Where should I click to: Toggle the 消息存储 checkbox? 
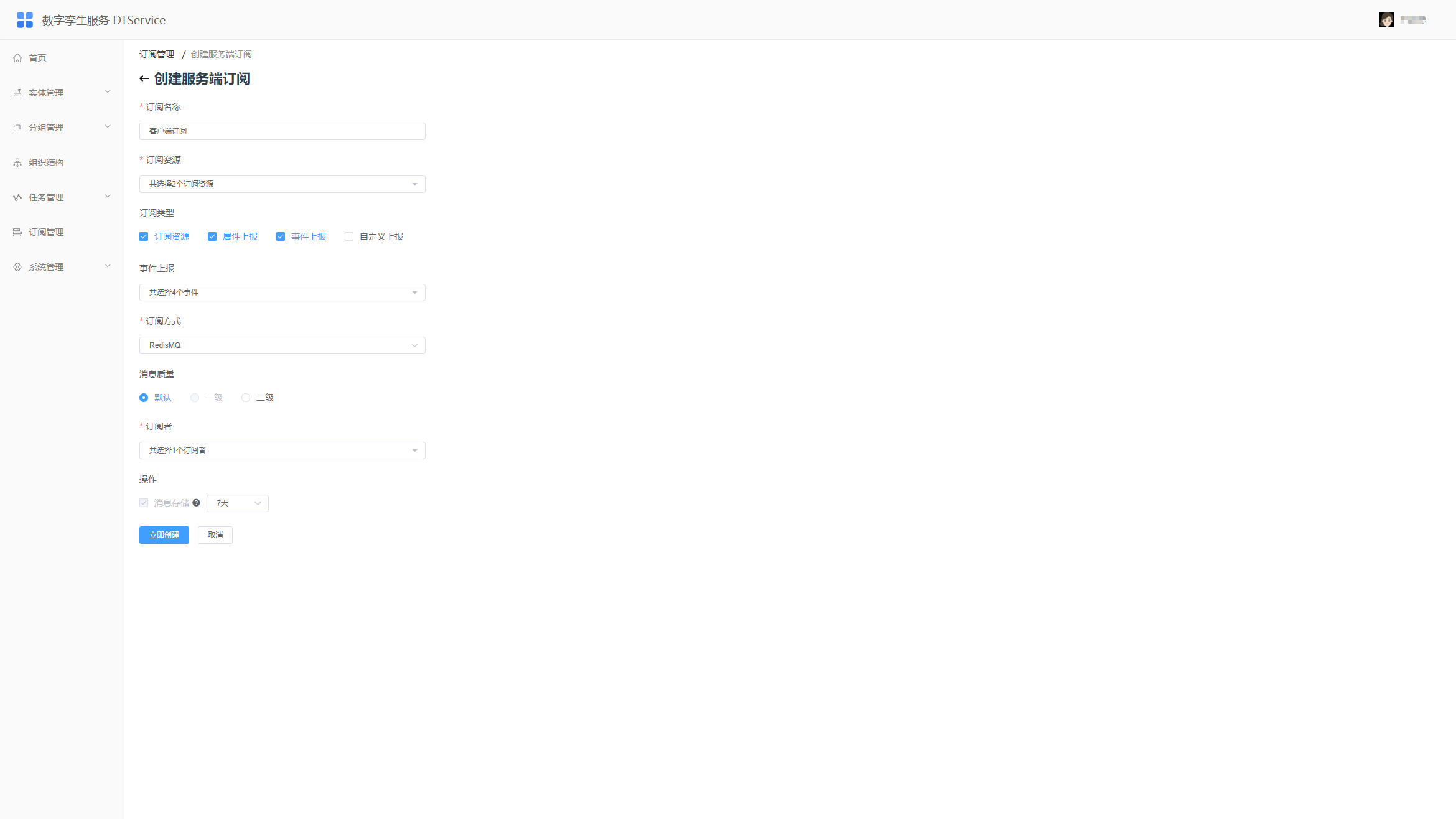point(144,503)
